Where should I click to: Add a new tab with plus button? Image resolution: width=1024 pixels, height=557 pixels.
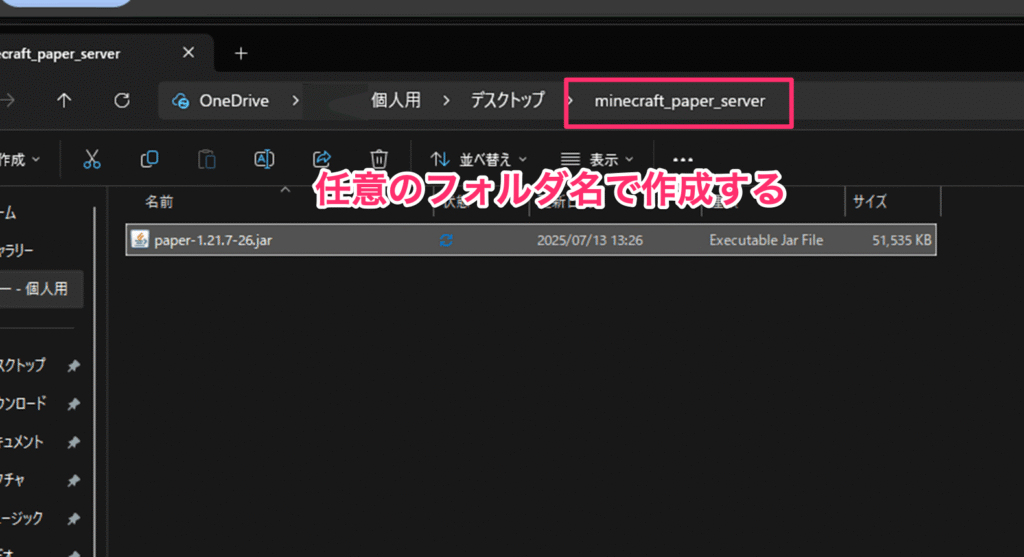point(241,54)
